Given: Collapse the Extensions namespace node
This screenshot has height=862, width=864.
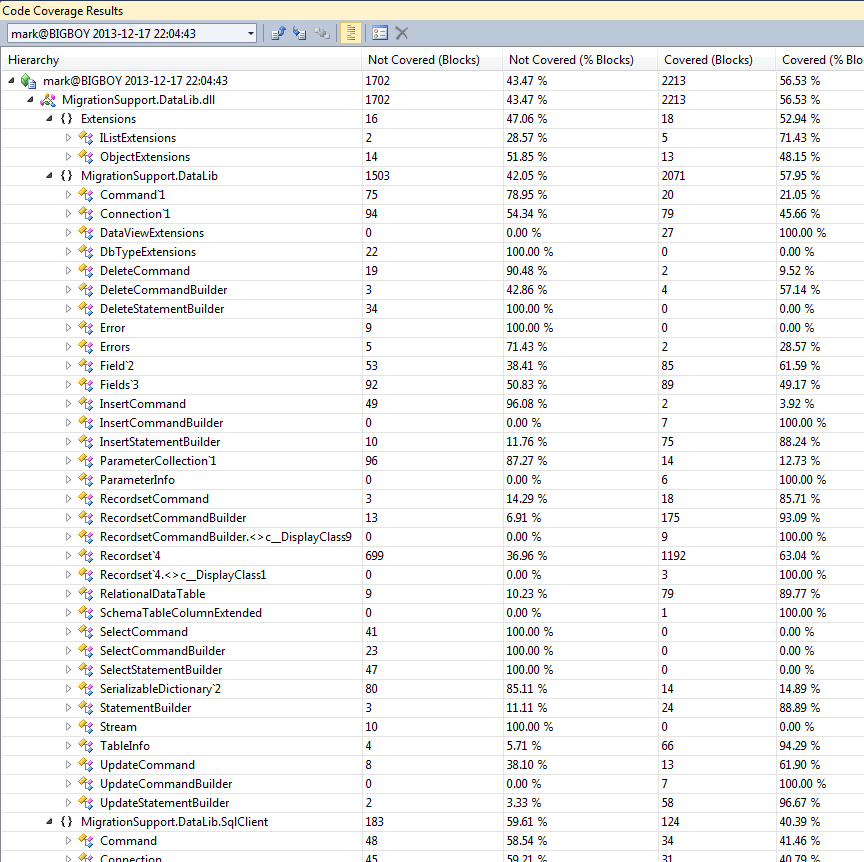Looking at the screenshot, I should pos(50,119).
